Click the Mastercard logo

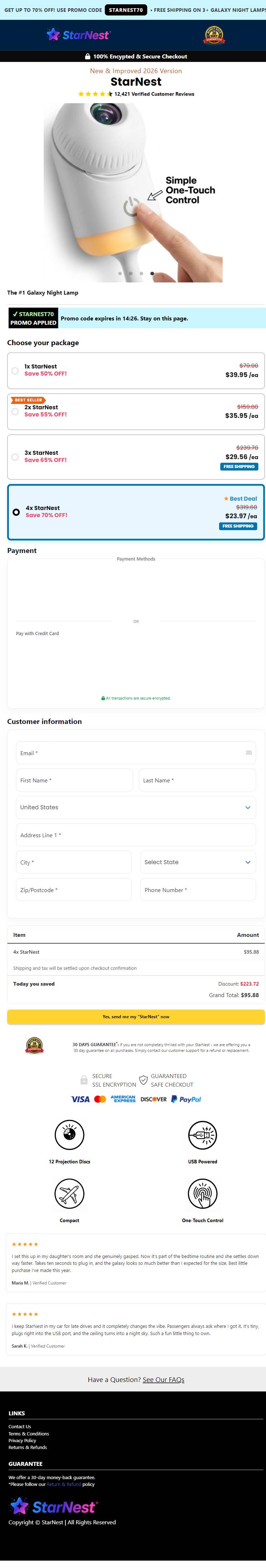click(x=100, y=1099)
